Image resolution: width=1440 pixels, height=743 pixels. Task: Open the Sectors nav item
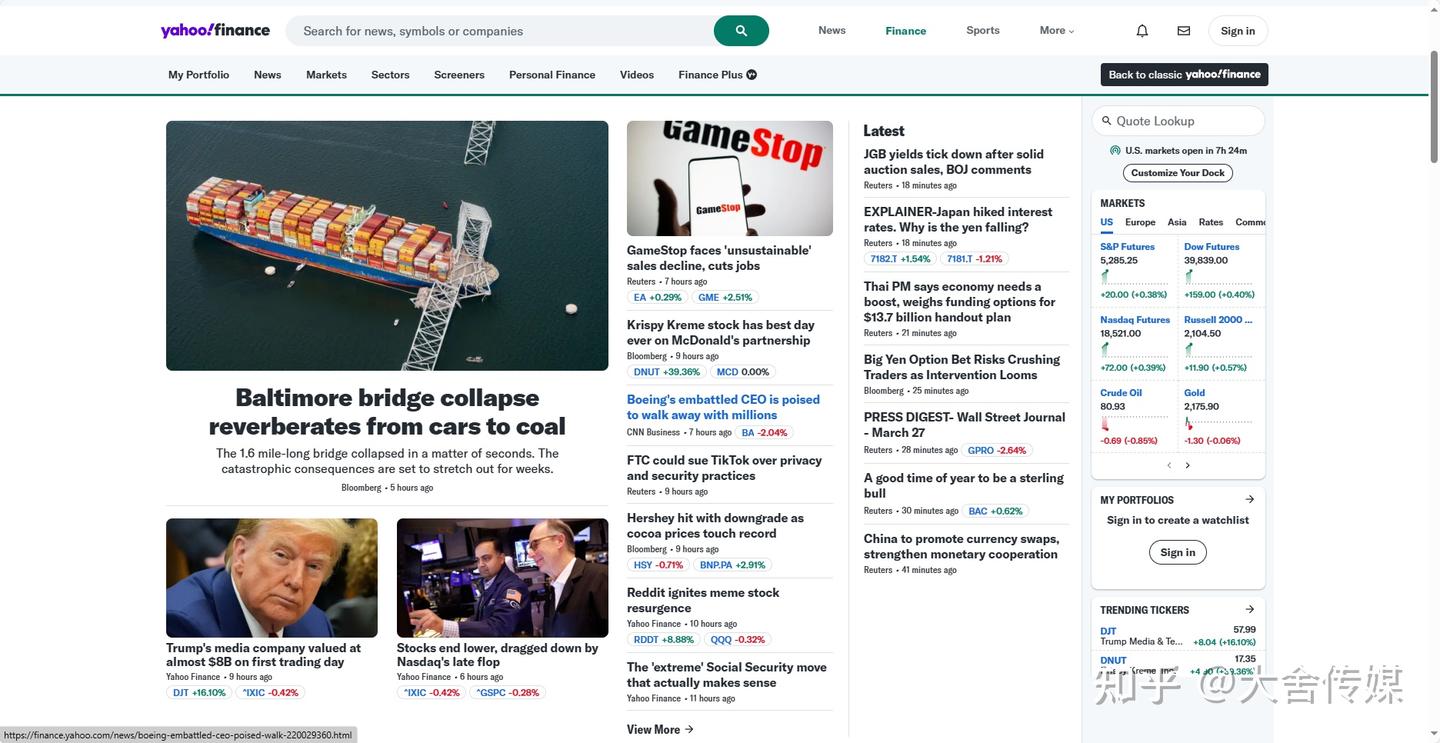tap(390, 75)
